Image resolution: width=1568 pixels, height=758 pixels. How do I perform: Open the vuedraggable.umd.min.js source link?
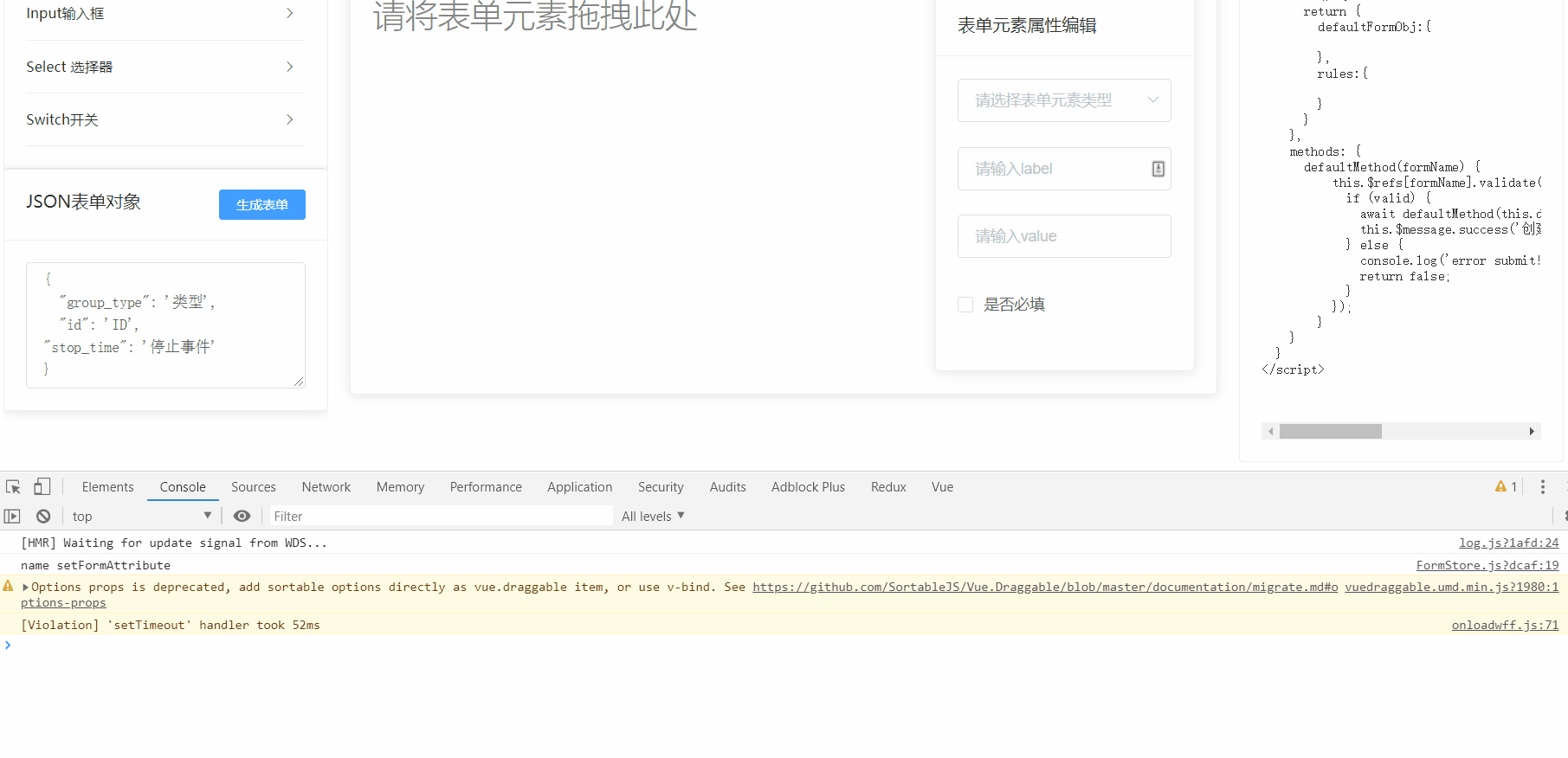pos(1452,588)
